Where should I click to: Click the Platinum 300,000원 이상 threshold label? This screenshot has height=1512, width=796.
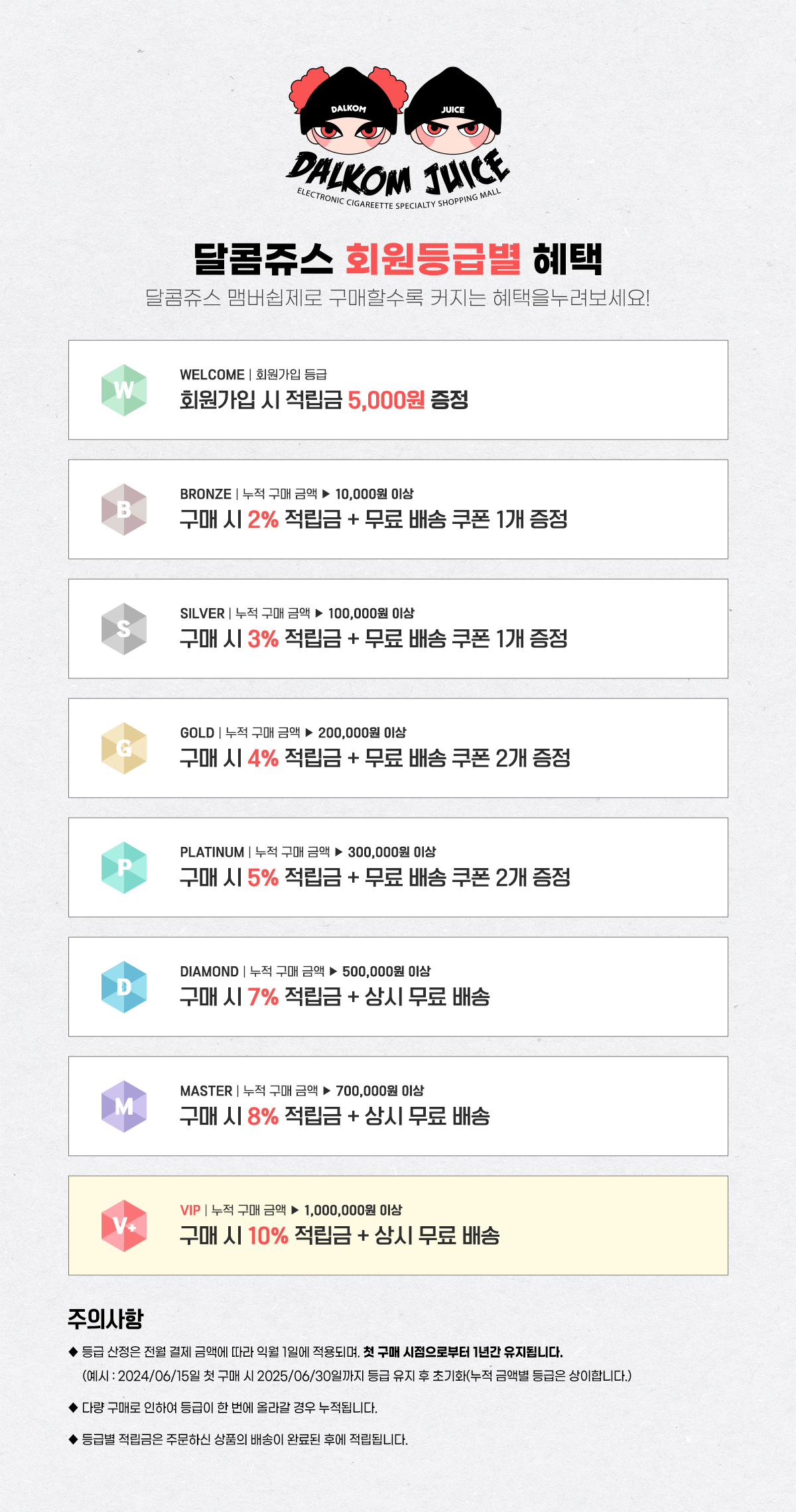pos(392,852)
